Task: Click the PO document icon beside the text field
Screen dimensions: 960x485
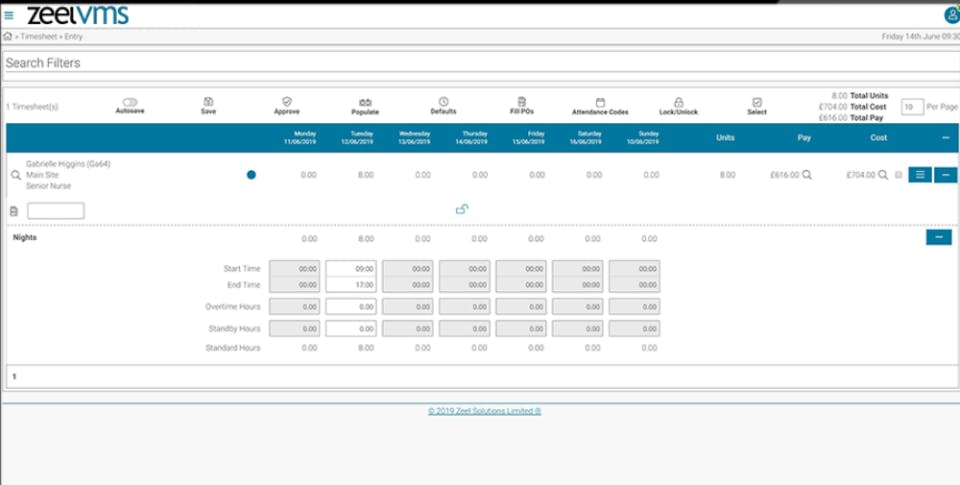Action: click(x=14, y=211)
